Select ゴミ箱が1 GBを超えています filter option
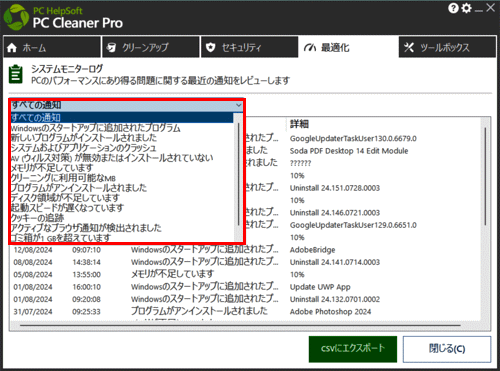The width and height of the screenshot is (500, 371). (x=122, y=238)
